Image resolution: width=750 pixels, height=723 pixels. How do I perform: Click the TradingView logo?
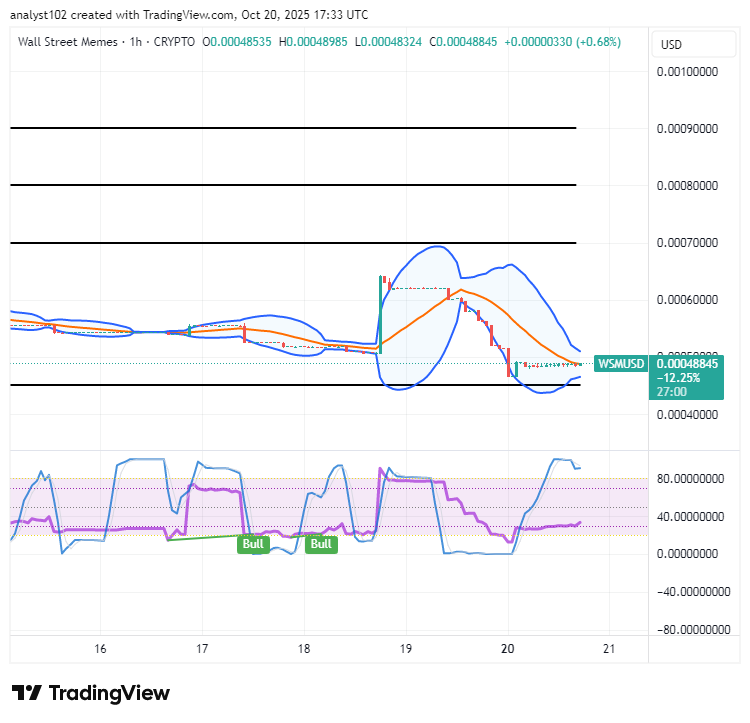pyautogui.click(x=91, y=693)
